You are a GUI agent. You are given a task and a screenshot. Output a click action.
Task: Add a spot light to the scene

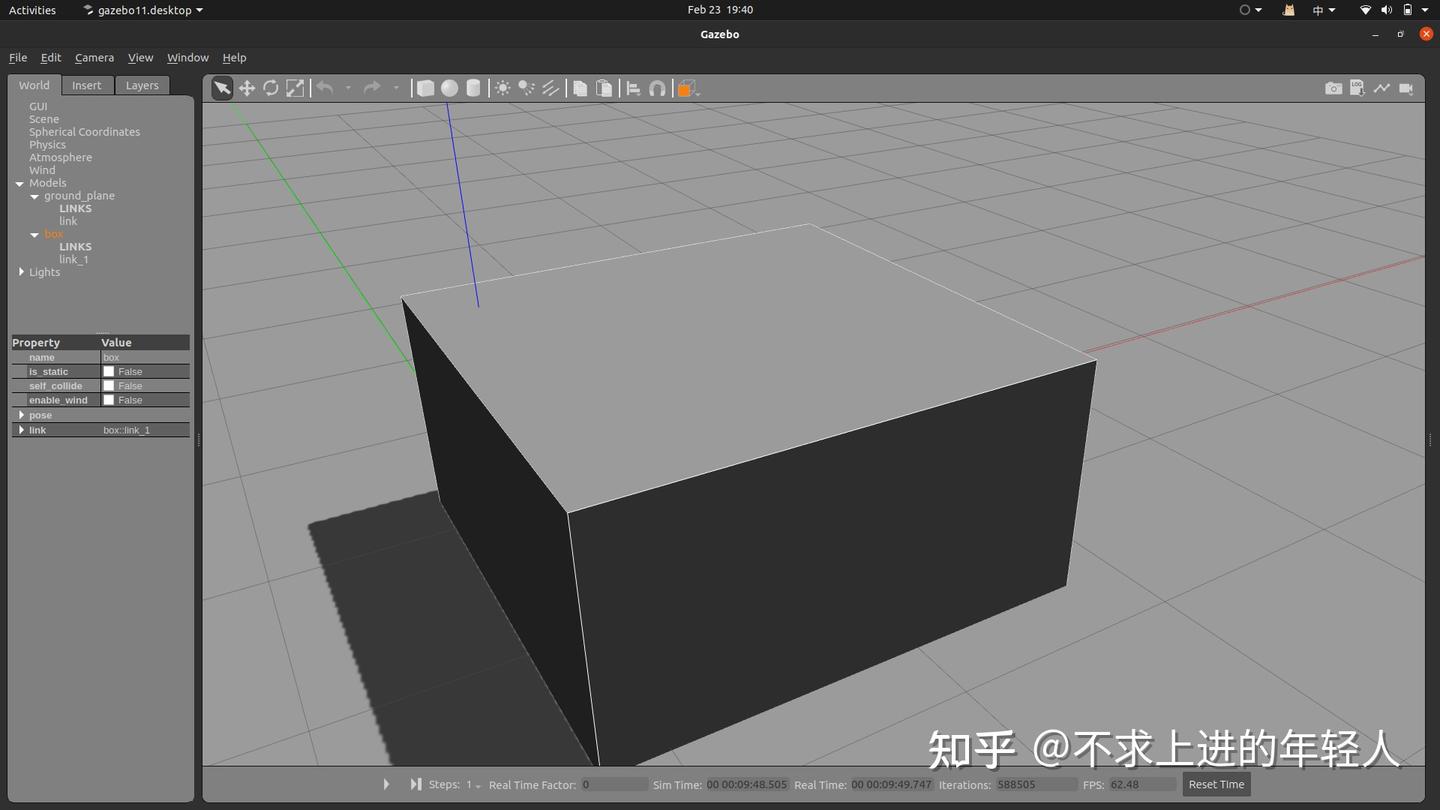click(527, 88)
